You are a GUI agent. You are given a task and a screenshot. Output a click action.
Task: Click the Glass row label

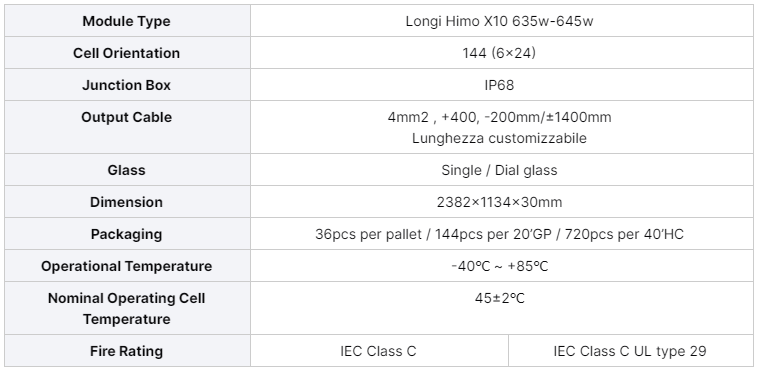126,170
